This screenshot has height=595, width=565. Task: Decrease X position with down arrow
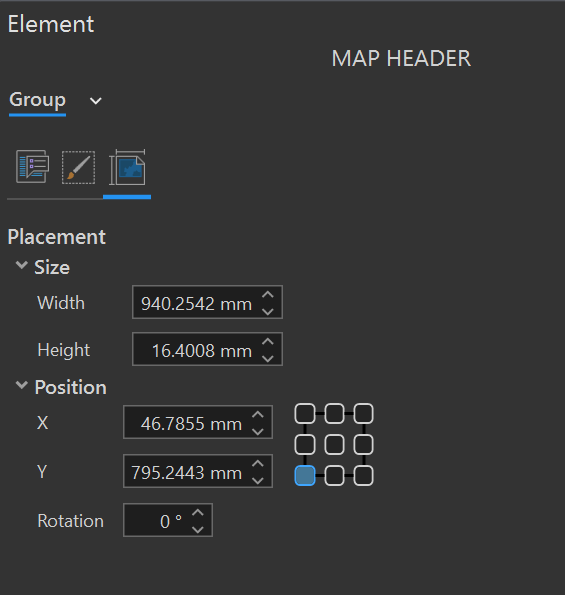pyautogui.click(x=258, y=431)
